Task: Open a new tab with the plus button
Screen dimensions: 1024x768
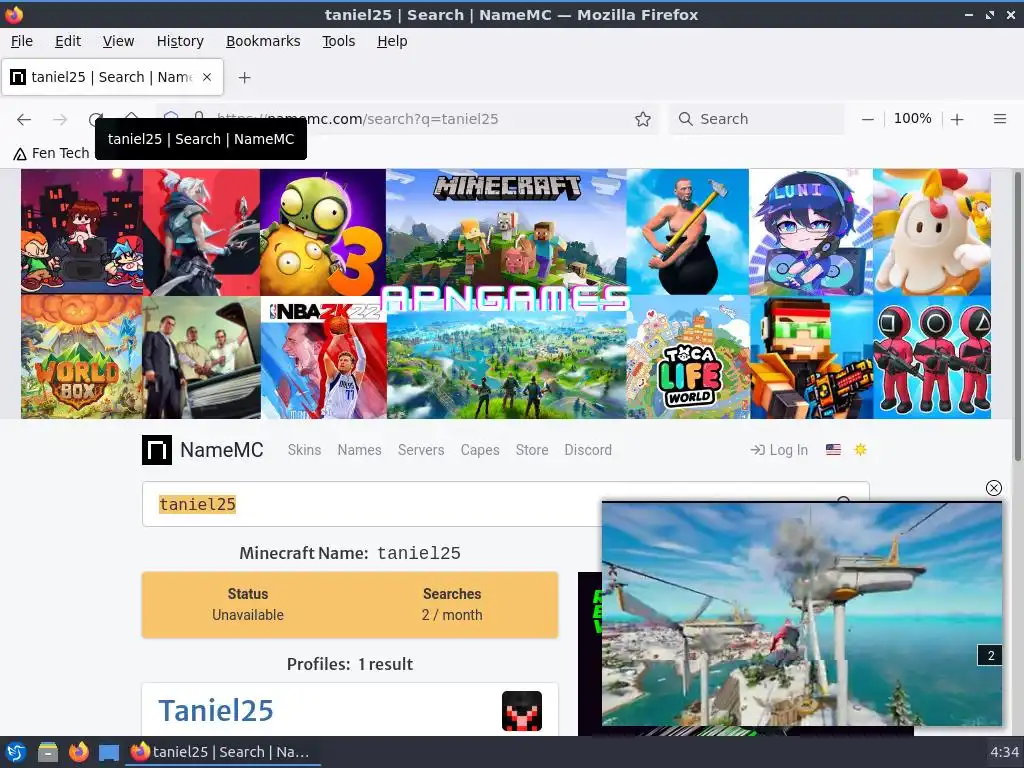Action: pyautogui.click(x=244, y=77)
